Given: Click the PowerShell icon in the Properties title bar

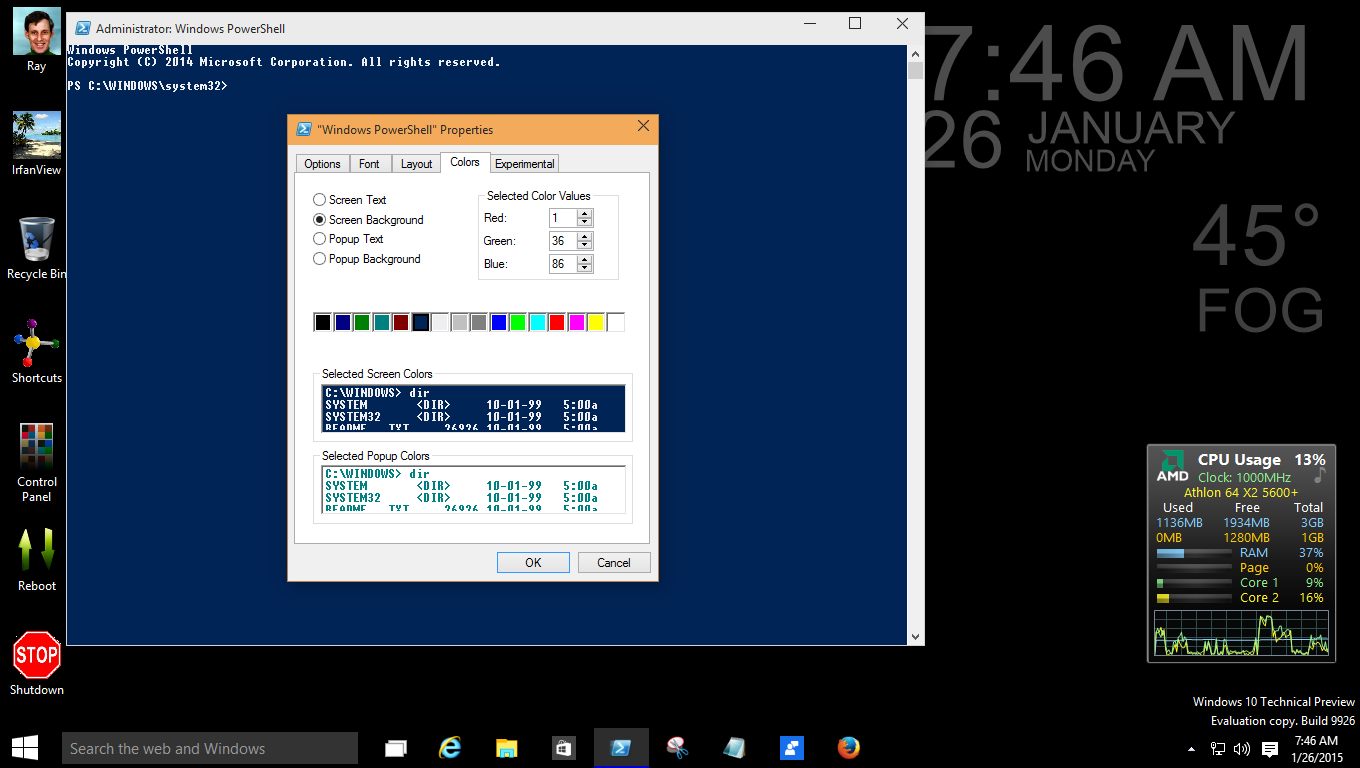Looking at the screenshot, I should click(x=304, y=129).
